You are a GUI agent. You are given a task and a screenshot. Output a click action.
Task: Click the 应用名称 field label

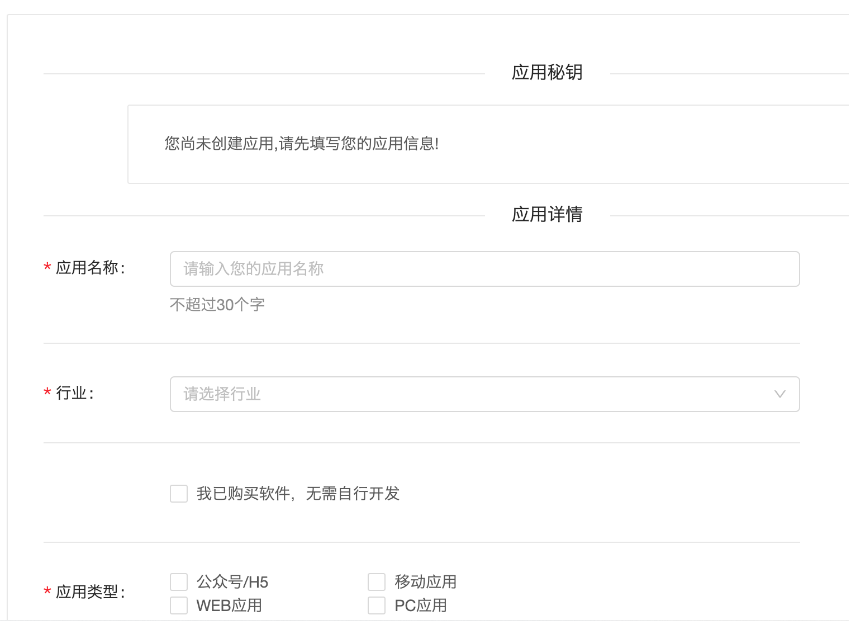tap(88, 268)
